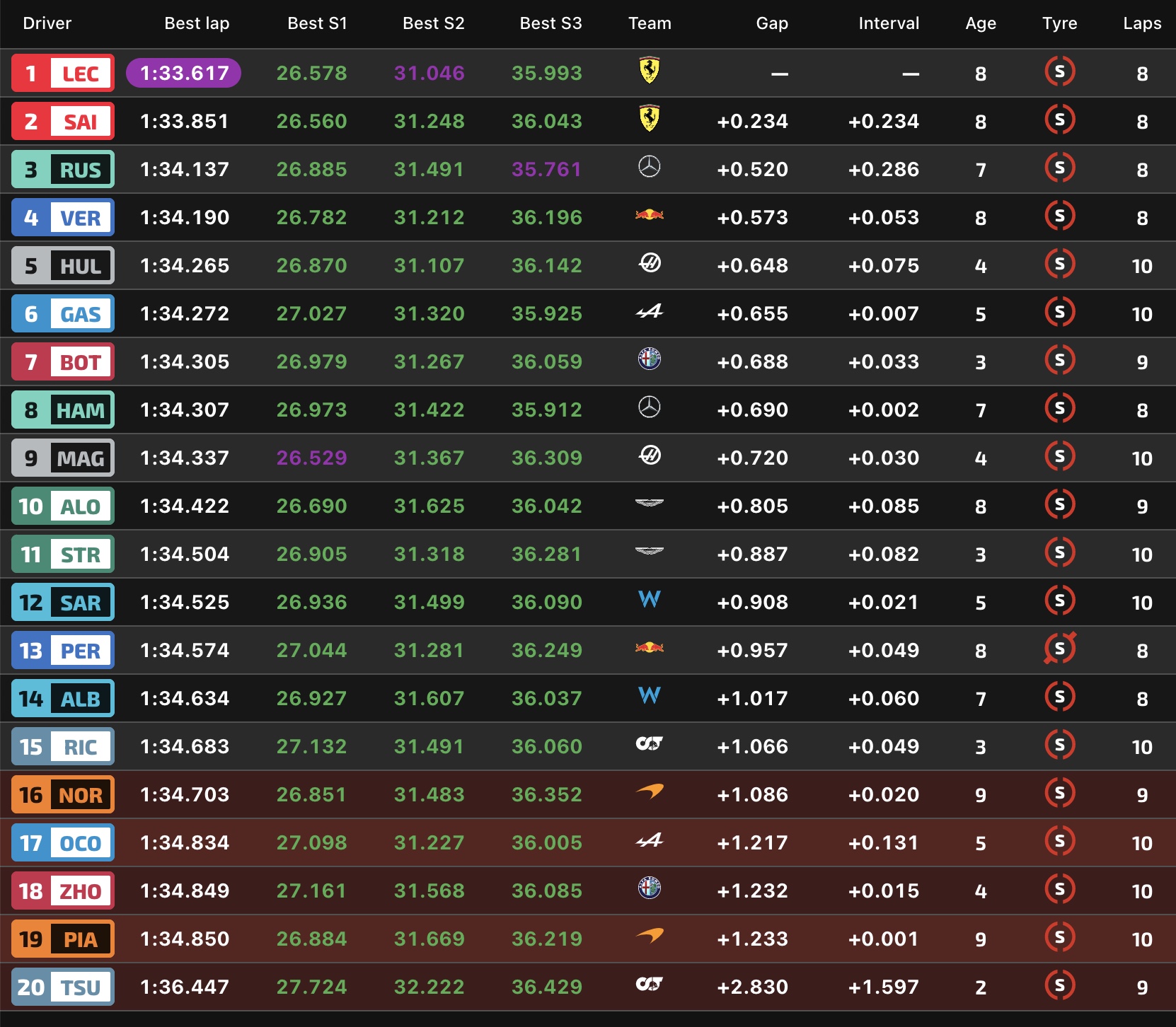This screenshot has height=1027, width=1176.
Task: Select the PIA driver badge in 19th position
Action: tap(63, 939)
